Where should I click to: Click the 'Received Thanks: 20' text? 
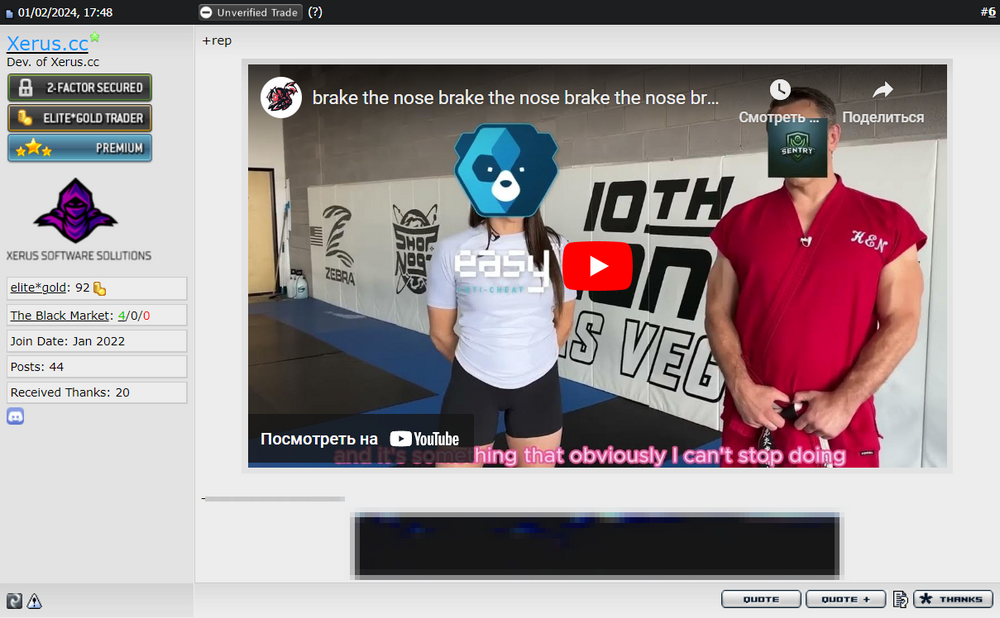70,392
